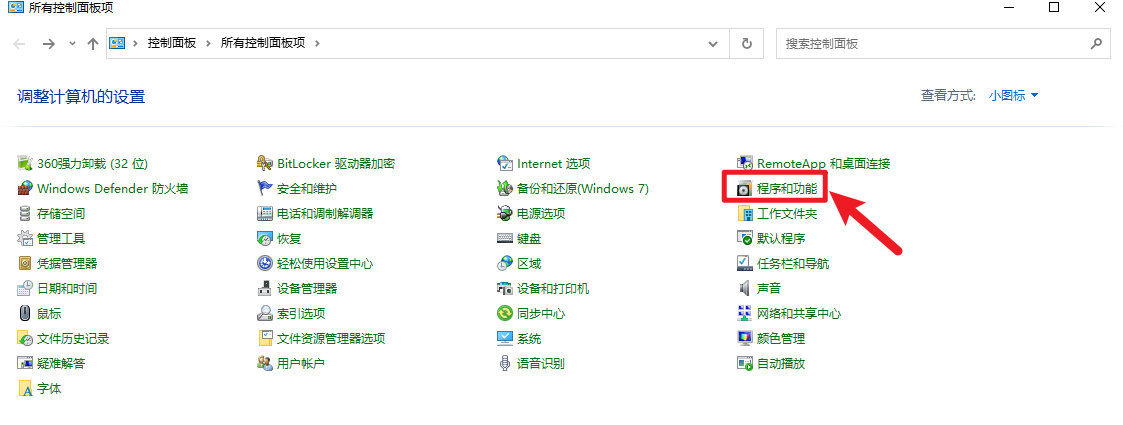Select 控制面板 in the address breadcrumb
Image resolution: width=1123 pixels, height=425 pixels.
click(172, 44)
